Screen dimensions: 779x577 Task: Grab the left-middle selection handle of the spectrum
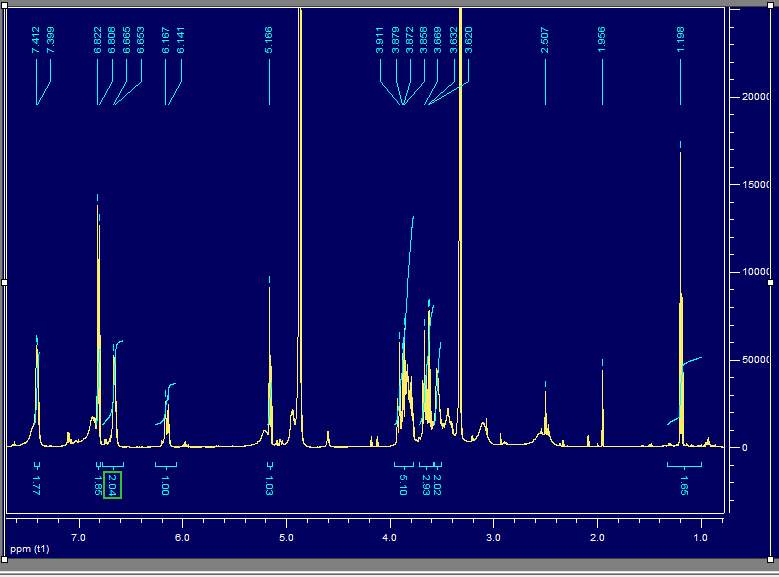(4, 282)
